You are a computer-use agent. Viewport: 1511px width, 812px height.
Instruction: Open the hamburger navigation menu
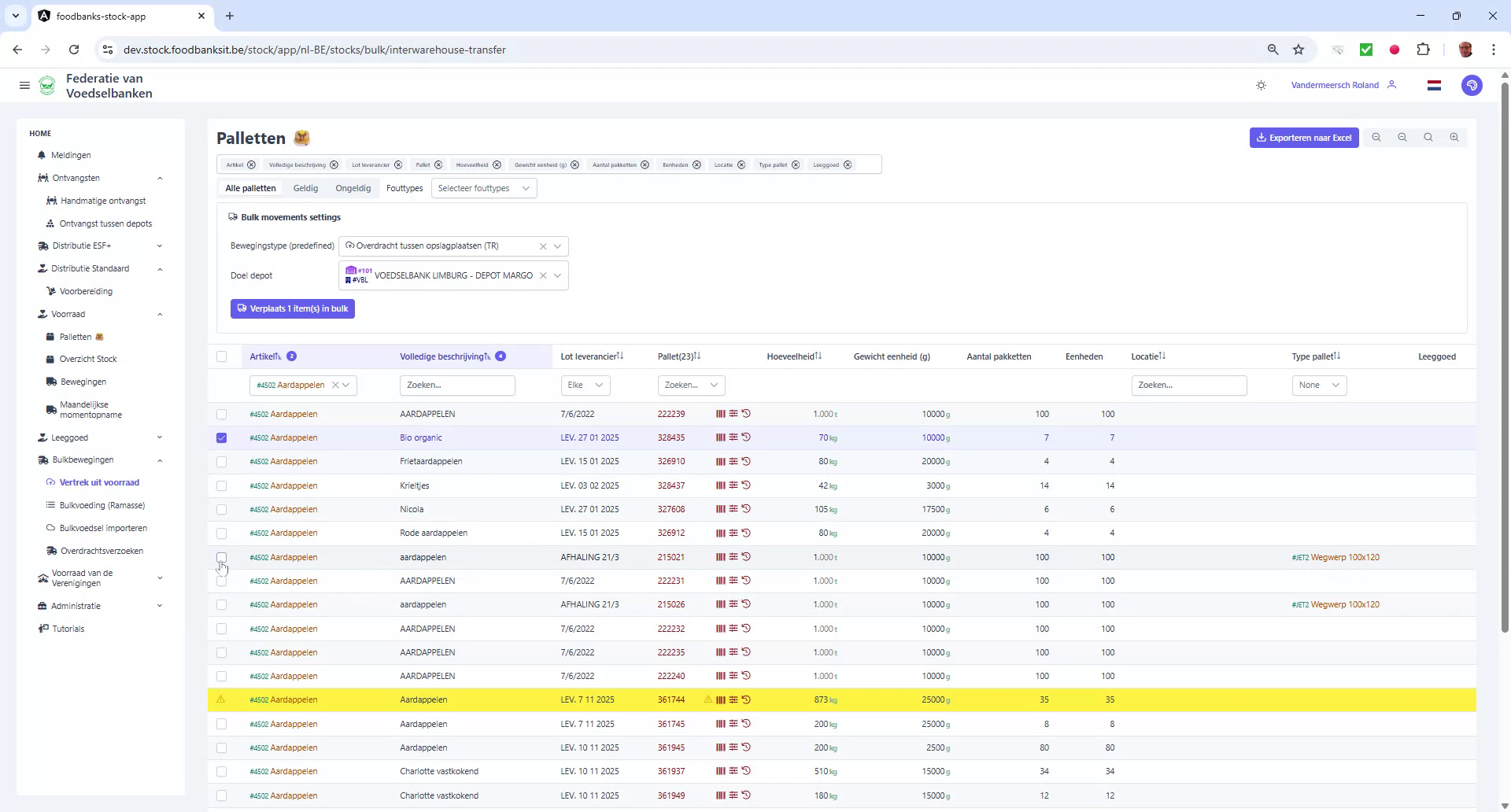(24, 85)
